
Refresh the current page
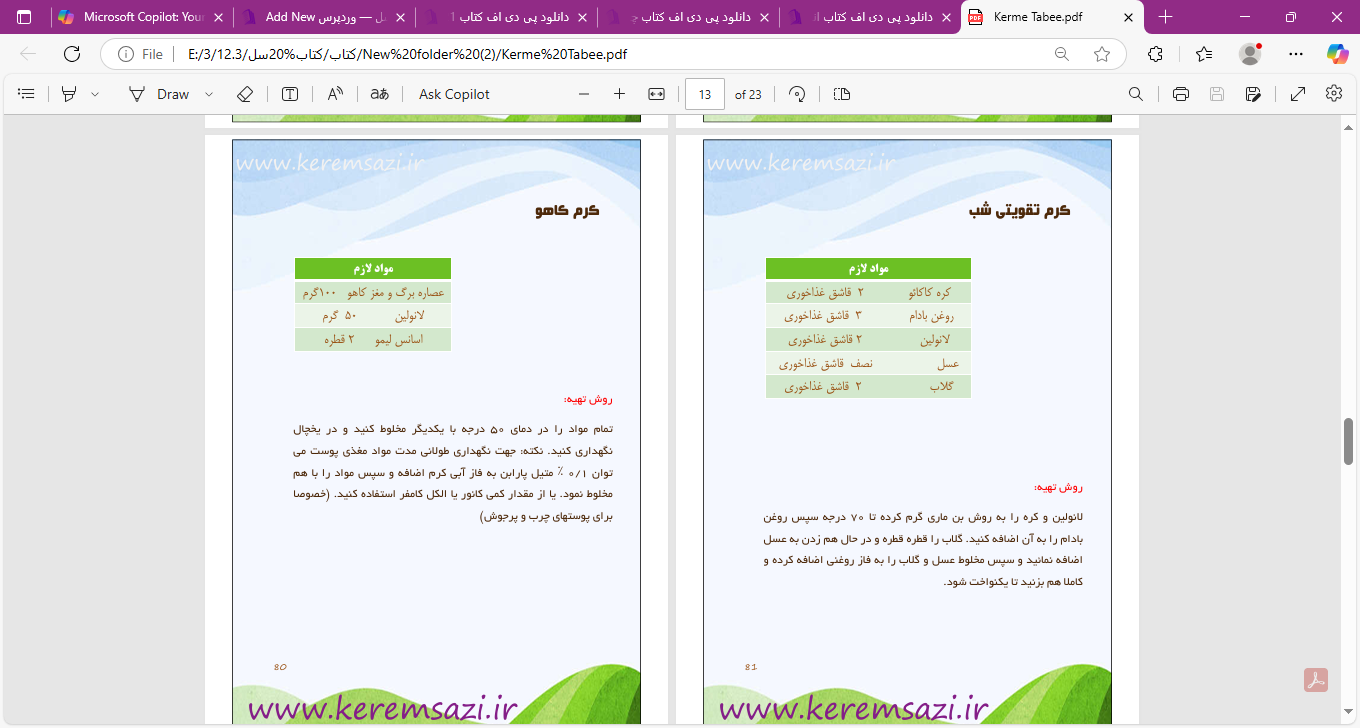tap(72, 54)
